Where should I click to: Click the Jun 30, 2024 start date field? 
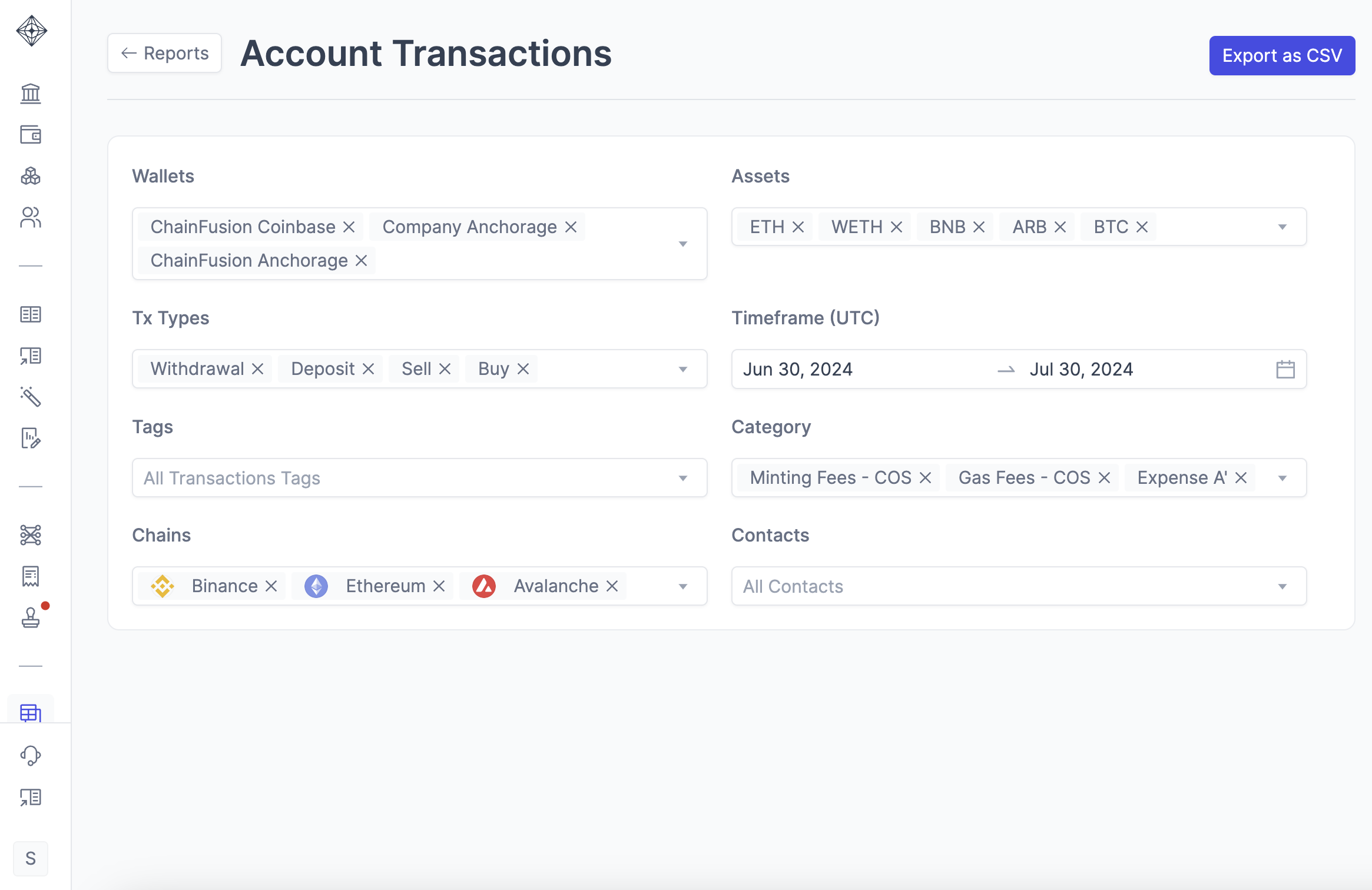point(798,369)
